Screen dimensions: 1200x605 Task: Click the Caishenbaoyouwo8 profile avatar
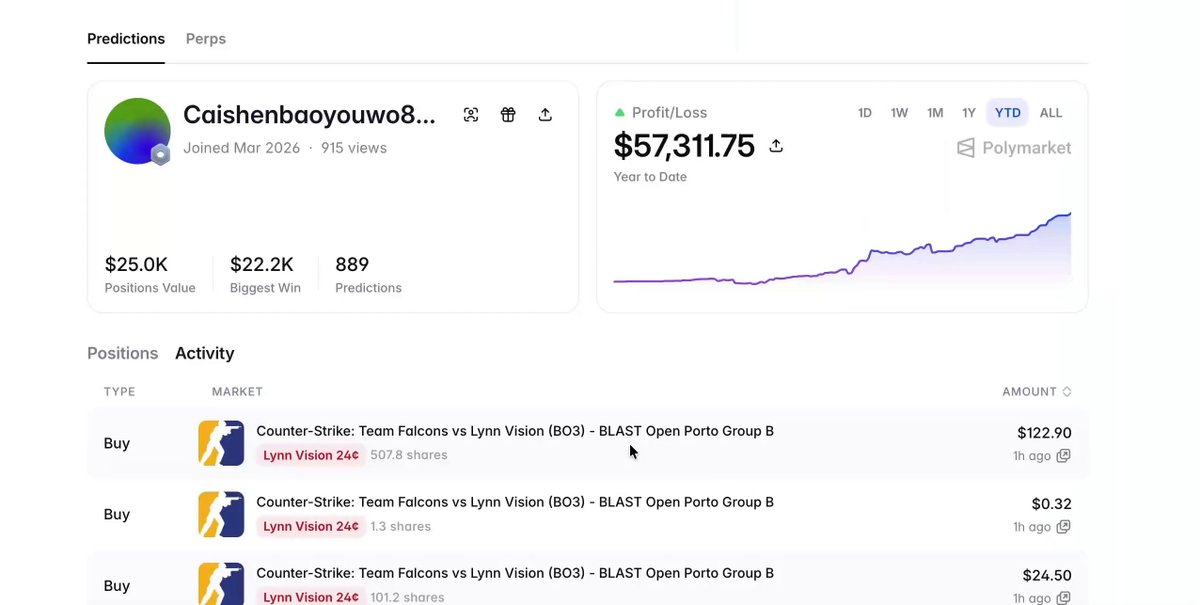[x=137, y=131]
